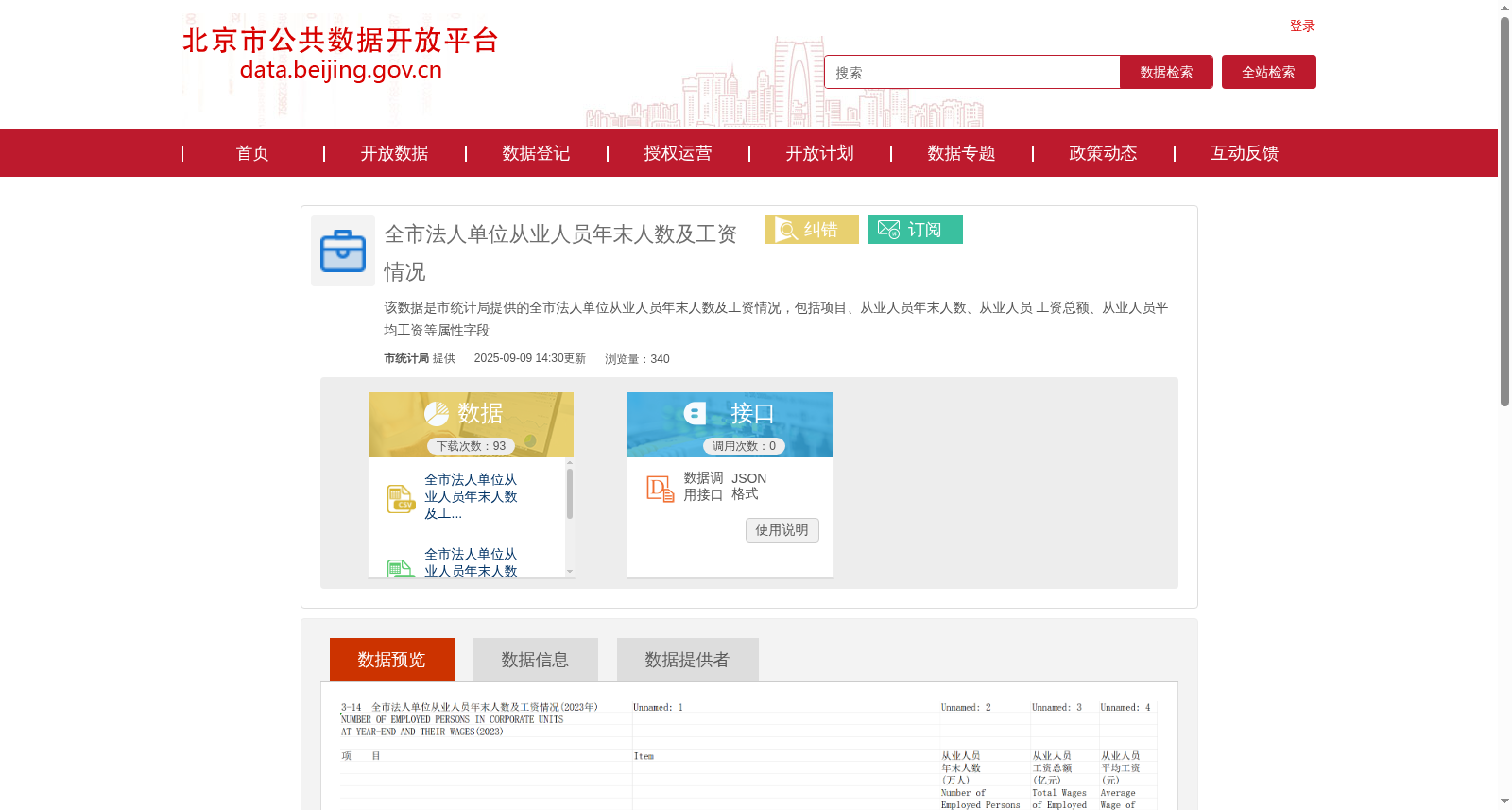
Task: Go to 首页 in navigation bar
Action: click(x=252, y=153)
